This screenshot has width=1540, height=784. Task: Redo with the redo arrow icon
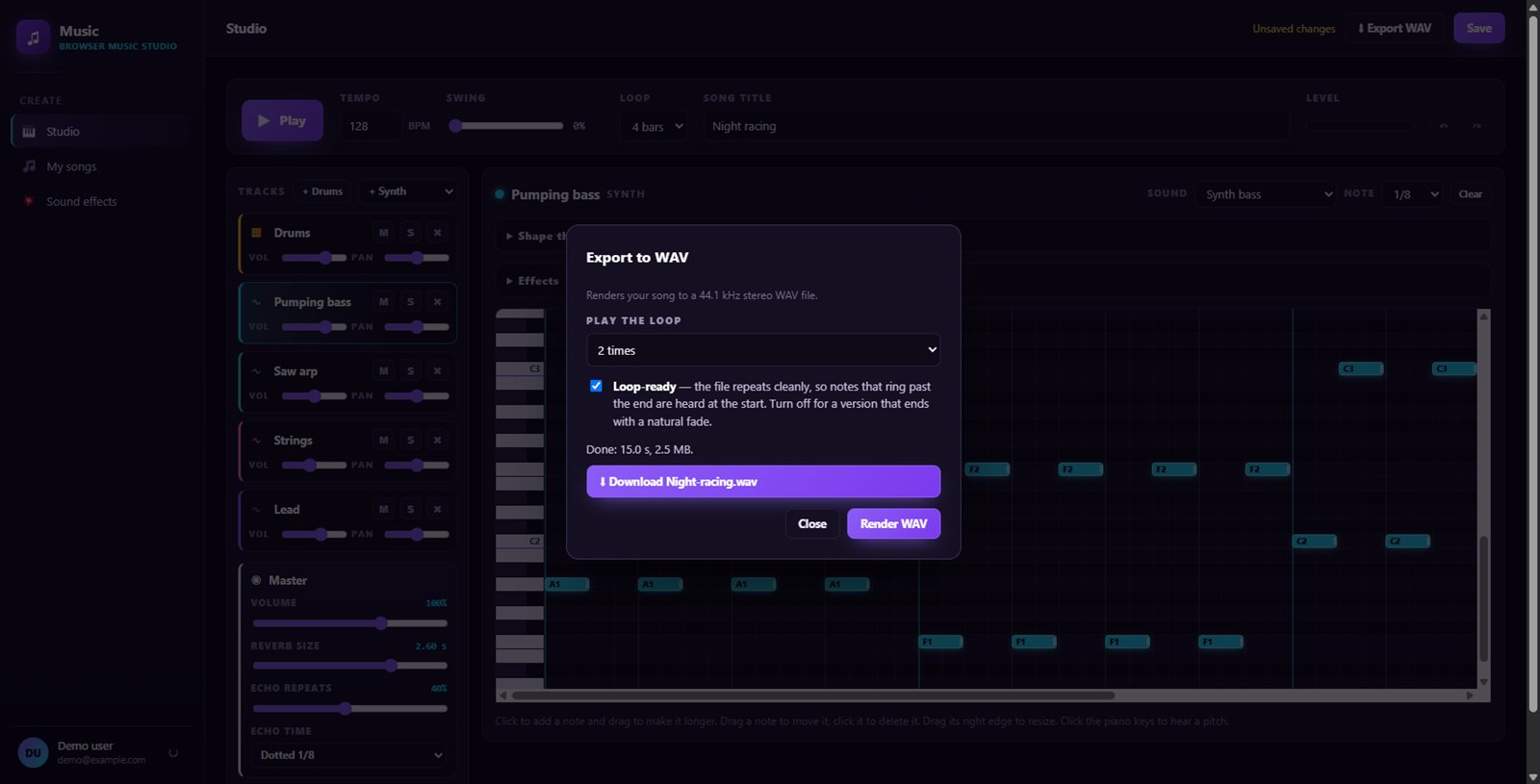1476,126
